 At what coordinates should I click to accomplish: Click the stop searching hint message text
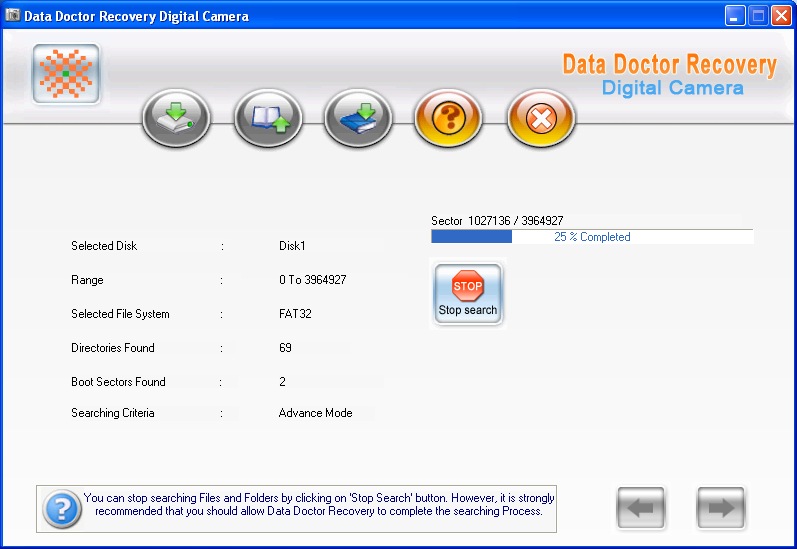coord(319,504)
